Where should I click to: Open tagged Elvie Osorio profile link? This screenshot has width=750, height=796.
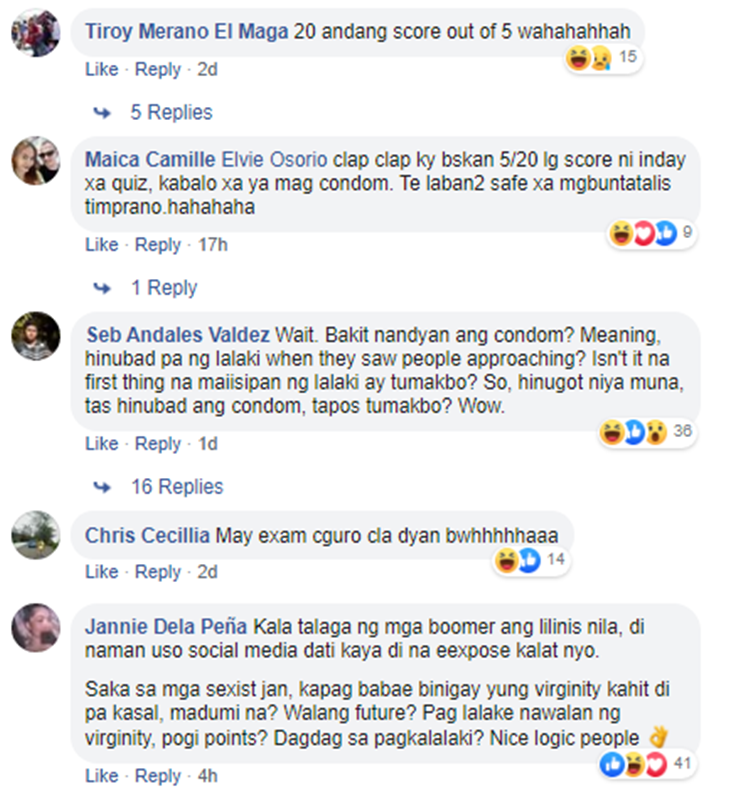pos(275,160)
